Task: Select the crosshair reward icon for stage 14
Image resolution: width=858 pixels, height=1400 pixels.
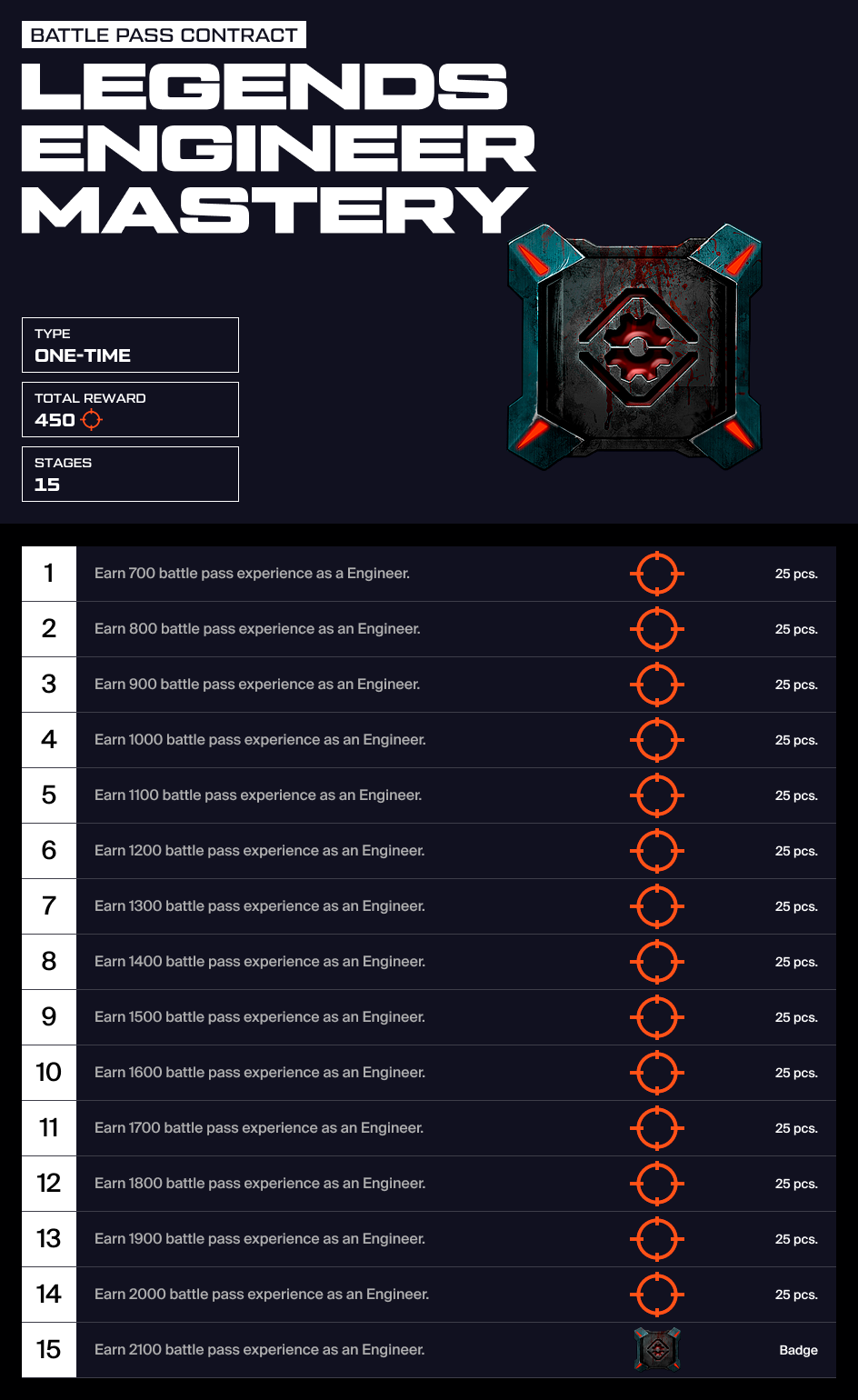Action: pos(656,1295)
